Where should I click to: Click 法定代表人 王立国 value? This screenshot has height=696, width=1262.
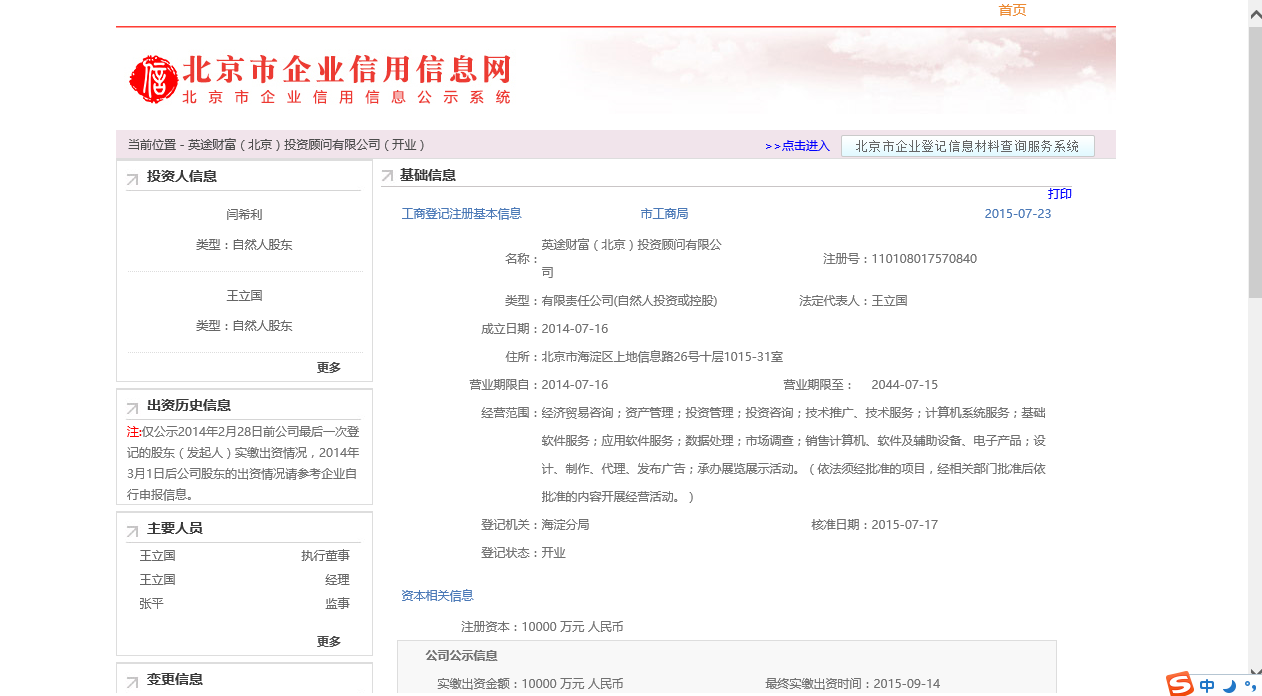[x=889, y=301]
